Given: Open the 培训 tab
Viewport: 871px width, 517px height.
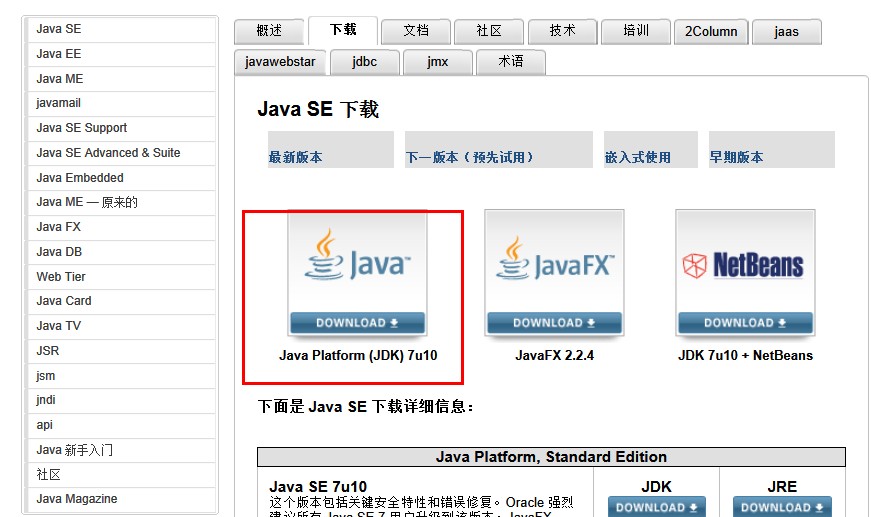Looking at the screenshot, I should [635, 31].
